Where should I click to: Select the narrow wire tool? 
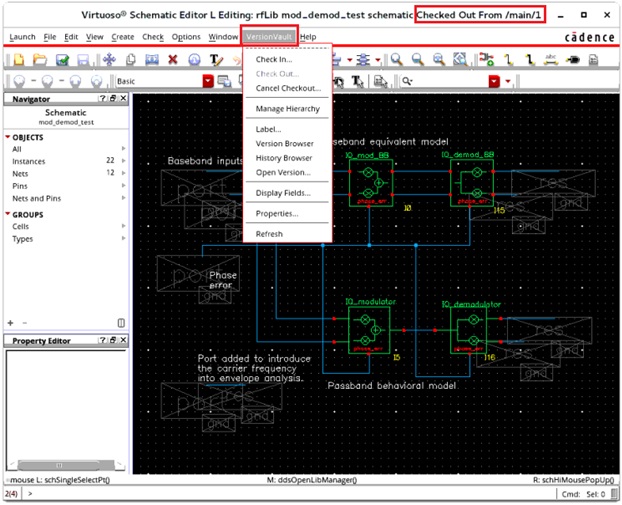(x=508, y=60)
